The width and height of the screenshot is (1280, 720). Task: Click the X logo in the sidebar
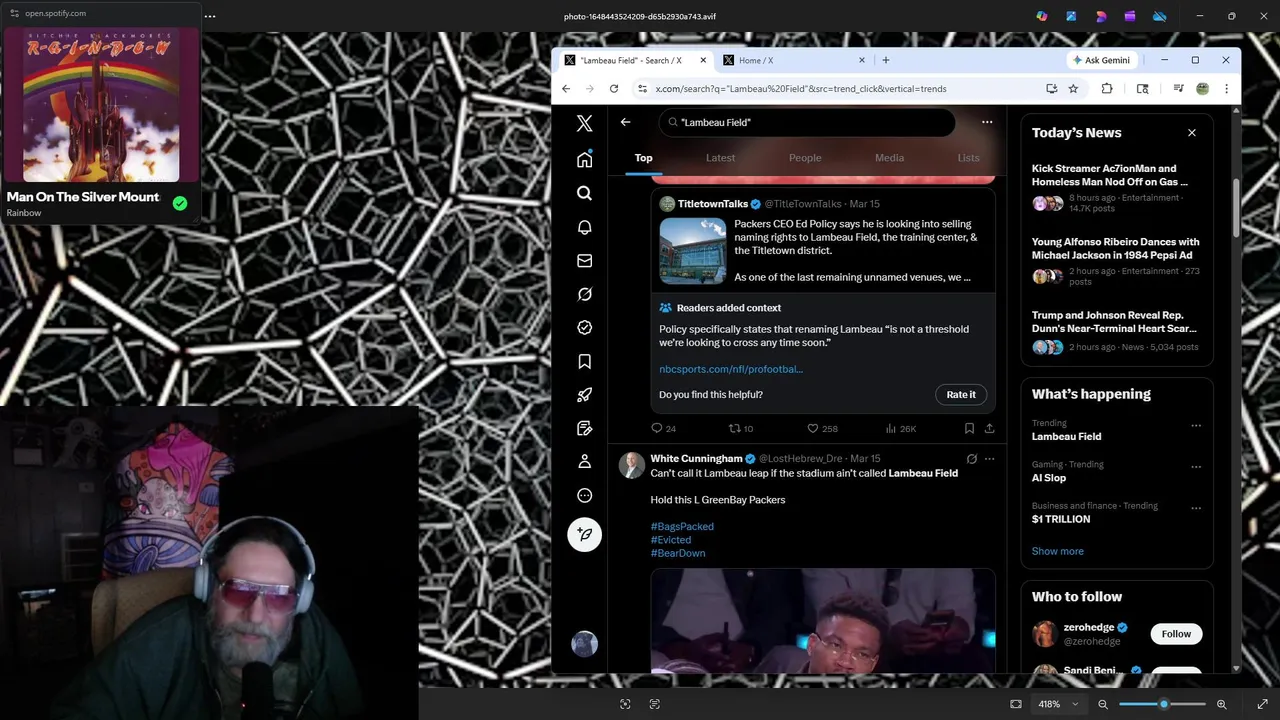[x=585, y=123]
